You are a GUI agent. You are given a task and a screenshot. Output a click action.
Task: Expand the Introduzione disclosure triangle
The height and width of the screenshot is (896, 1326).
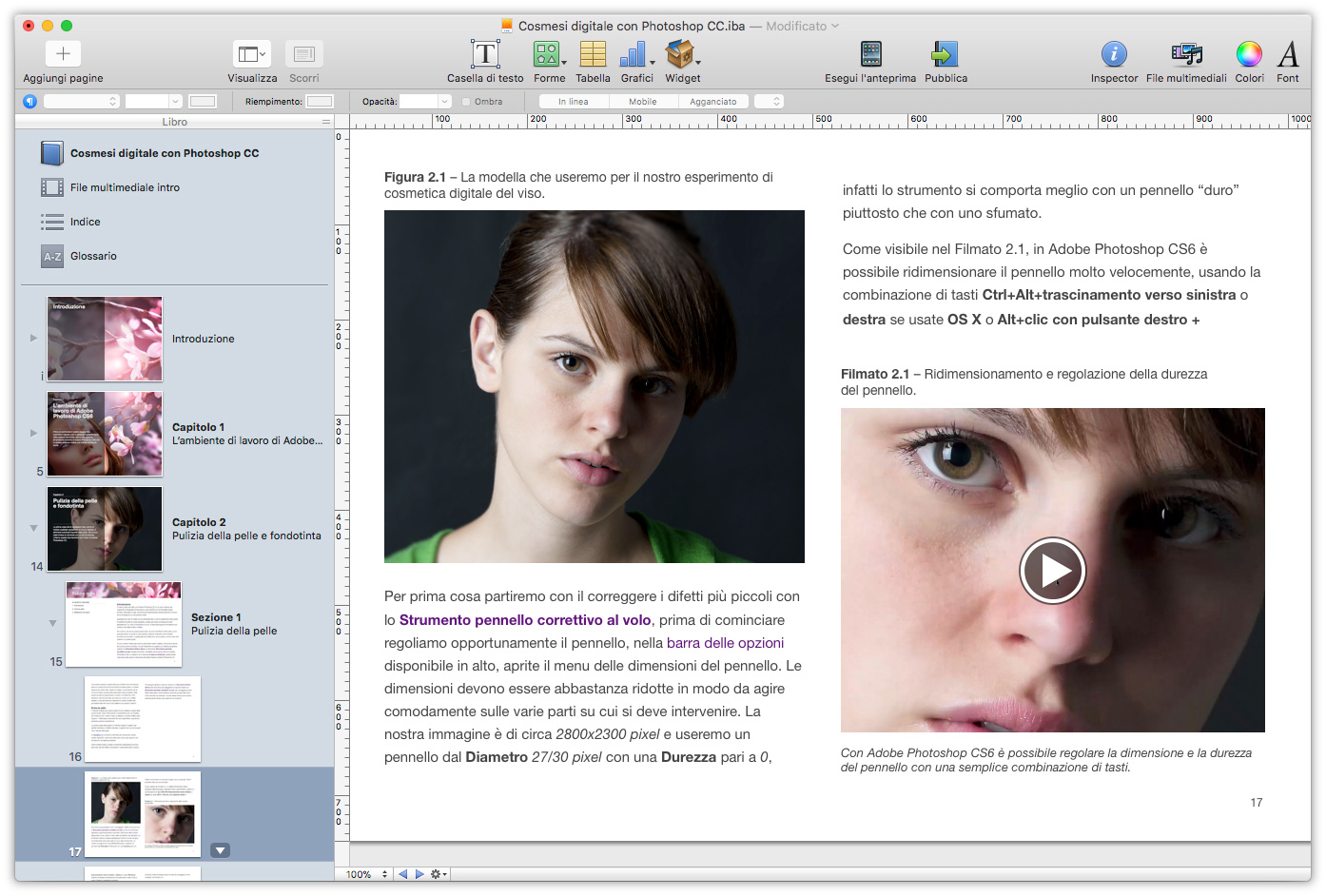click(x=33, y=338)
